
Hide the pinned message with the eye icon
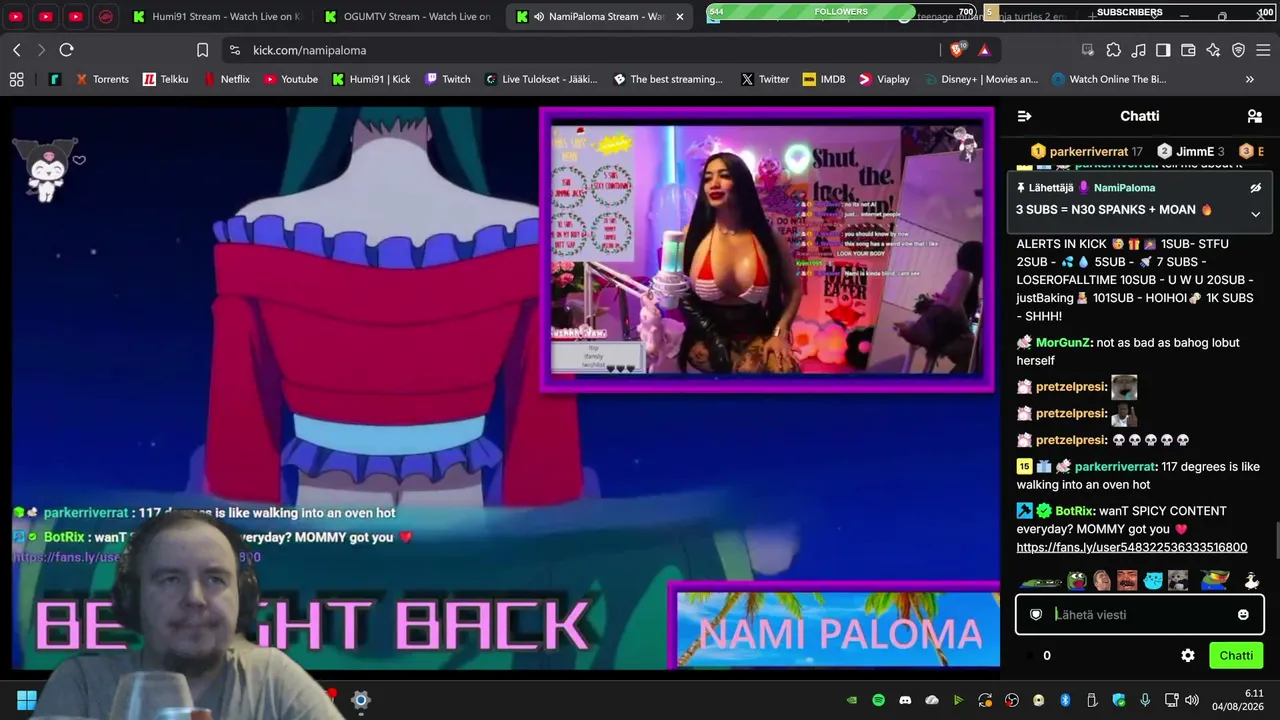coord(1256,188)
